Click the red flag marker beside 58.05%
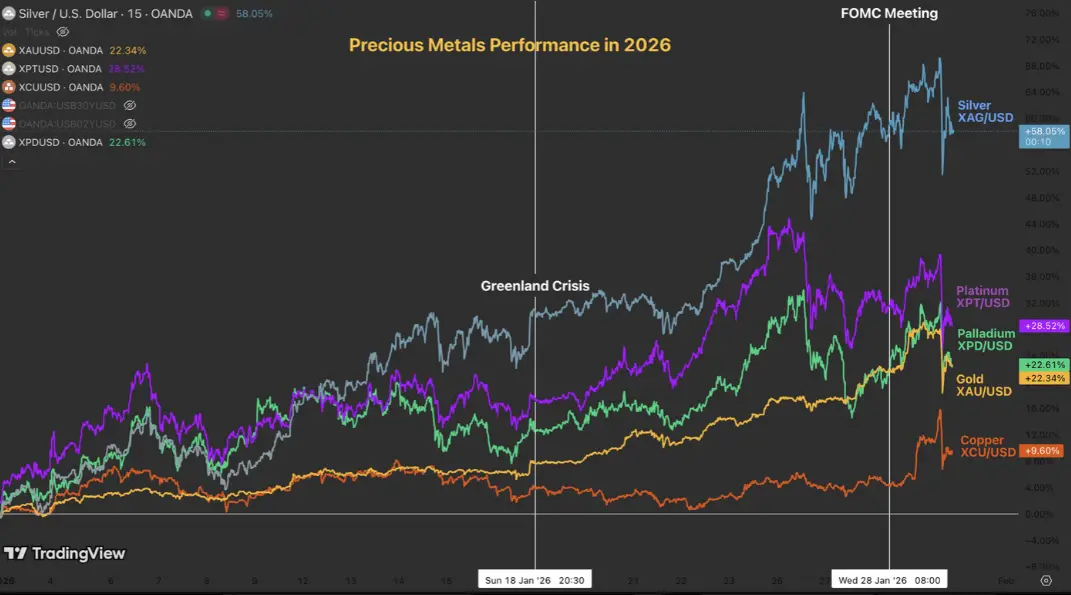The height and width of the screenshot is (595, 1071). click(221, 13)
